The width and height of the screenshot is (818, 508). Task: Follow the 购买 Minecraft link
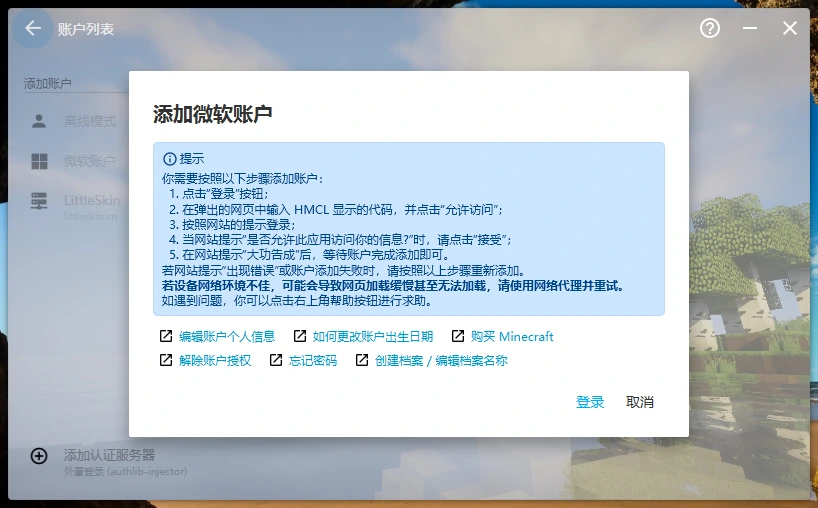click(512, 336)
